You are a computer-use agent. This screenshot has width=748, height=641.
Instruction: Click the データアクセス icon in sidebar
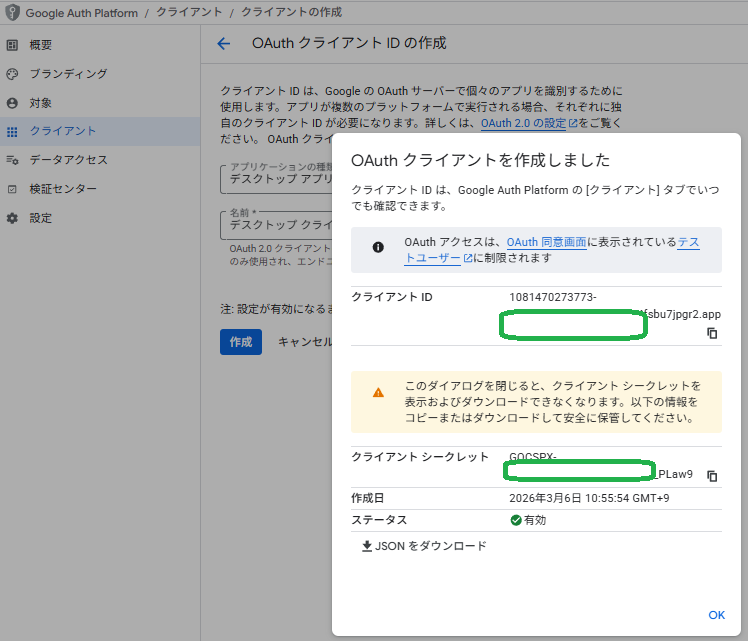12,160
